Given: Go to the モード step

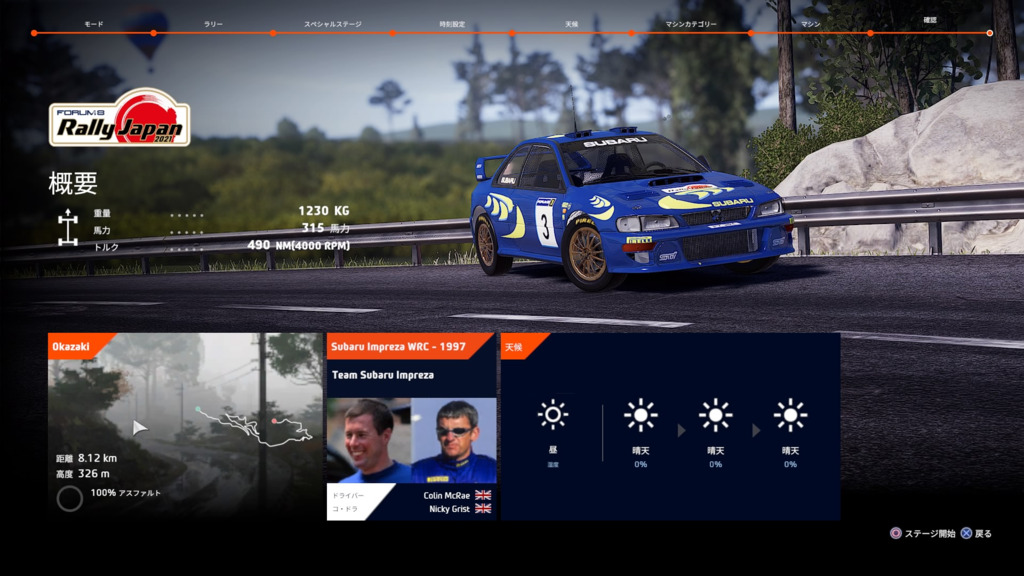Looking at the screenshot, I should click(93, 24).
